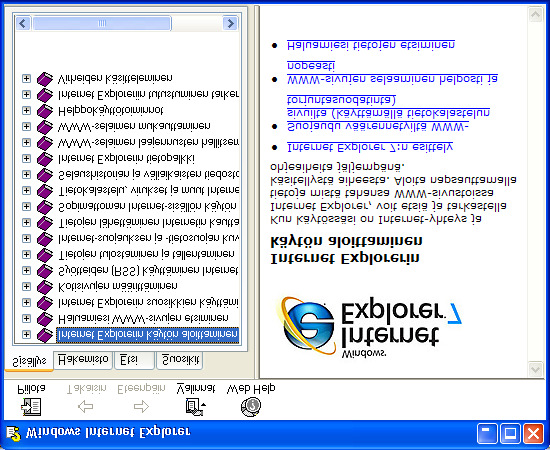Open the Suojaudu väärennetyiltä WWW-sivuilta link
This screenshot has width=550, height=450.
click(388, 113)
